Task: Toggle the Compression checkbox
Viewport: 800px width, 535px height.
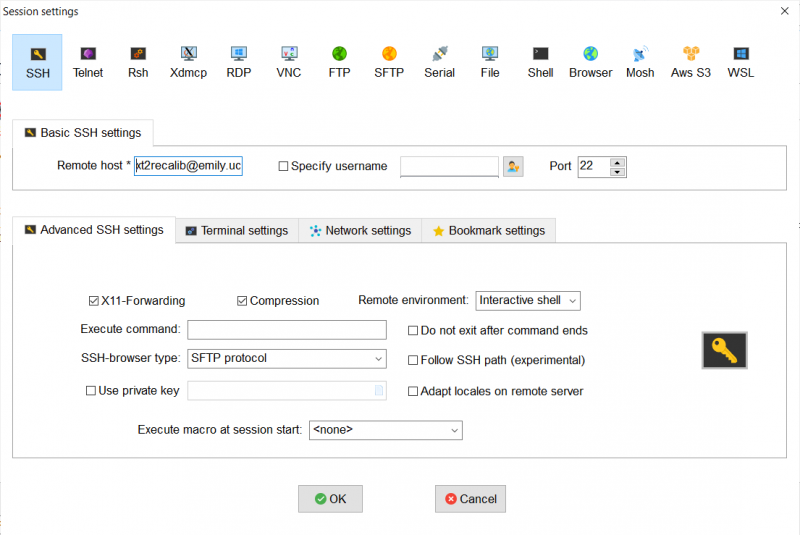Action: (x=242, y=301)
